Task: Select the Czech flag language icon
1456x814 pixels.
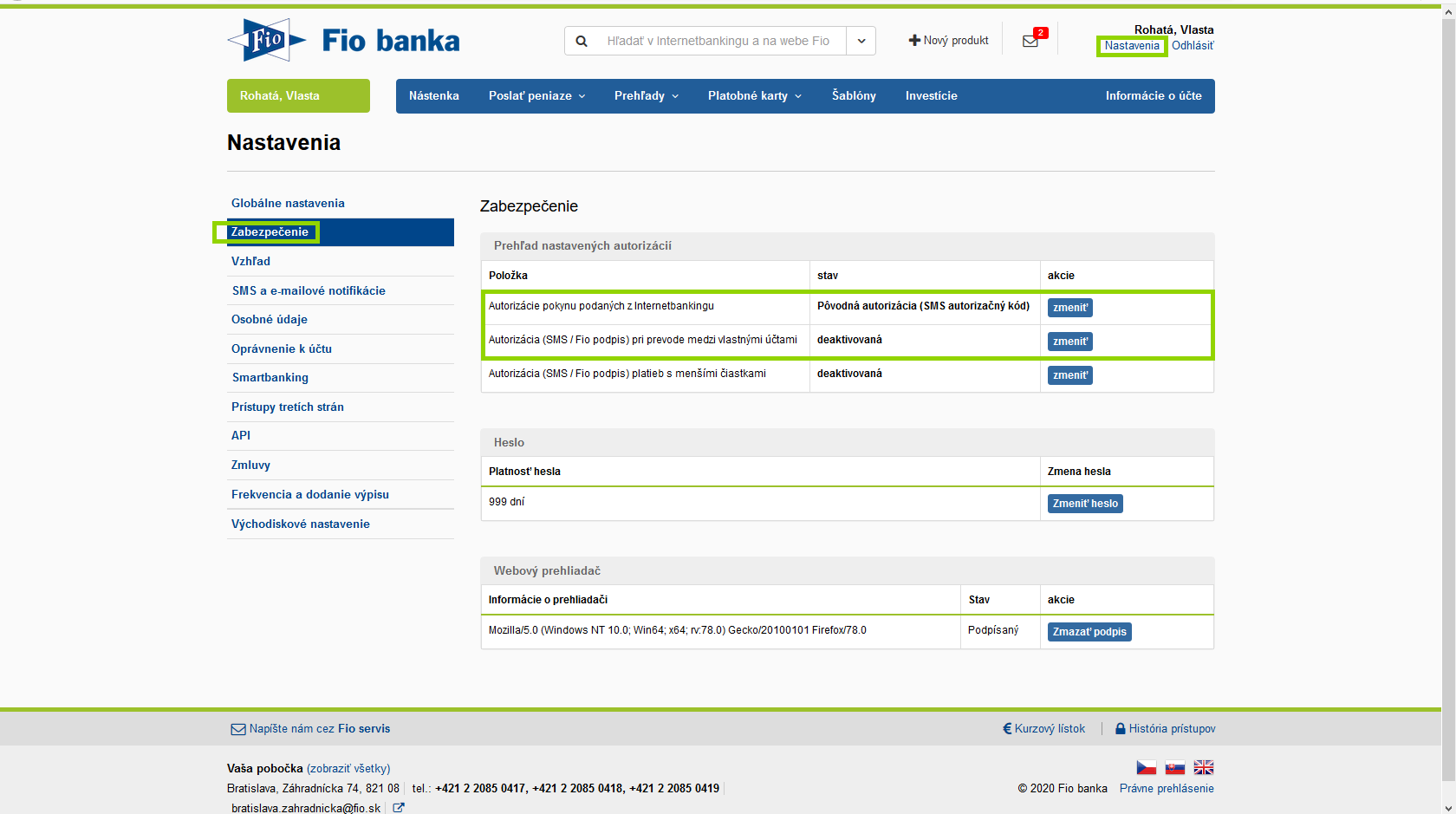Action: pyautogui.click(x=1147, y=767)
